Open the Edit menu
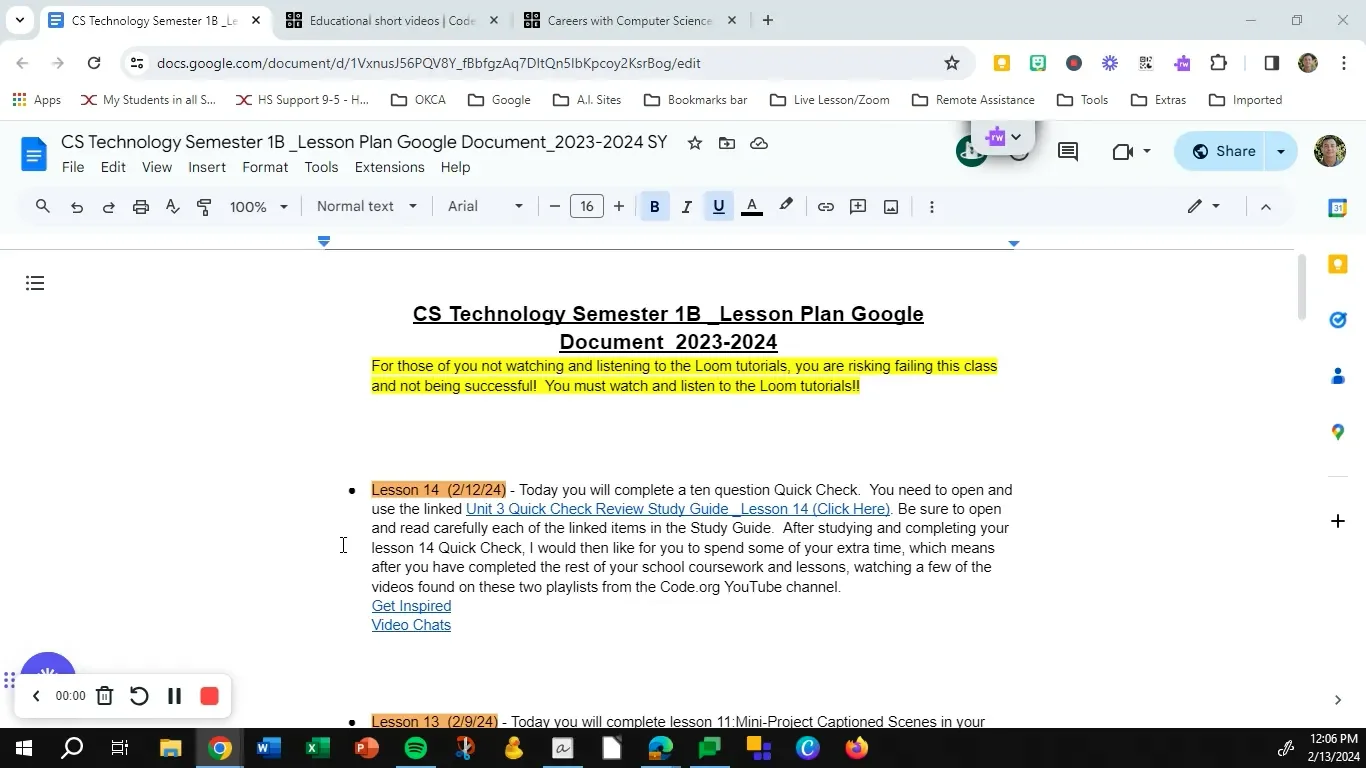 click(113, 167)
